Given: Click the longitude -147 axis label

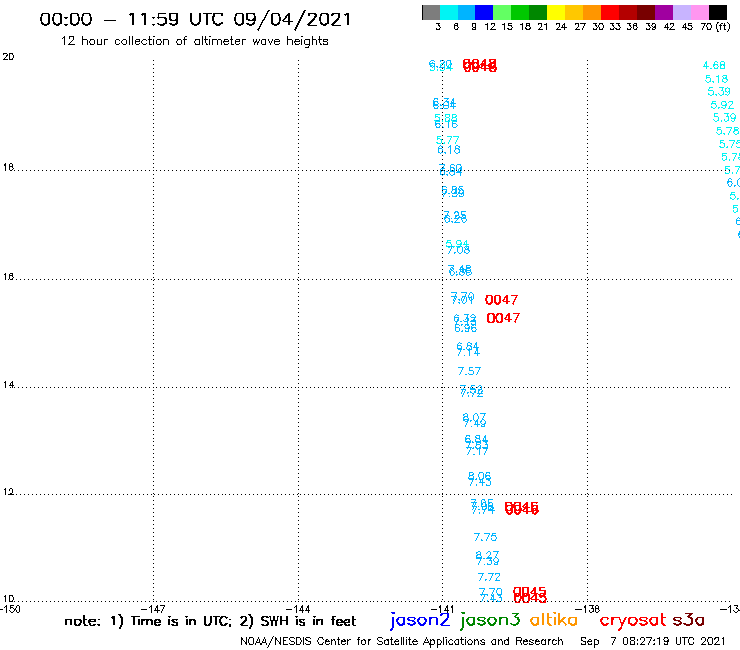Looking at the screenshot, I should click(153, 609).
